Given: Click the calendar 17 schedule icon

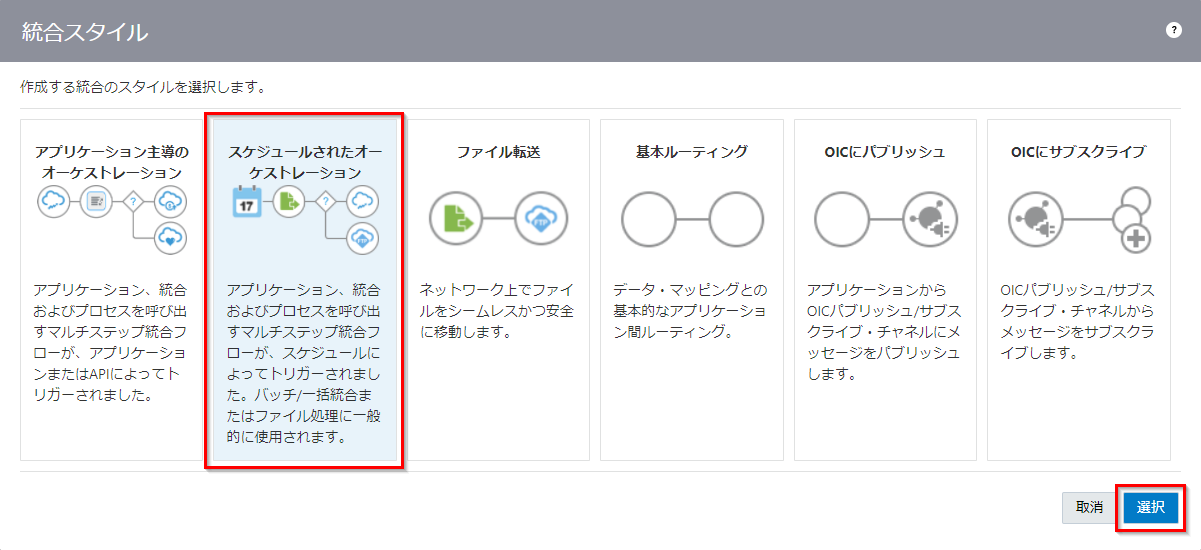Looking at the screenshot, I should click(x=246, y=202).
